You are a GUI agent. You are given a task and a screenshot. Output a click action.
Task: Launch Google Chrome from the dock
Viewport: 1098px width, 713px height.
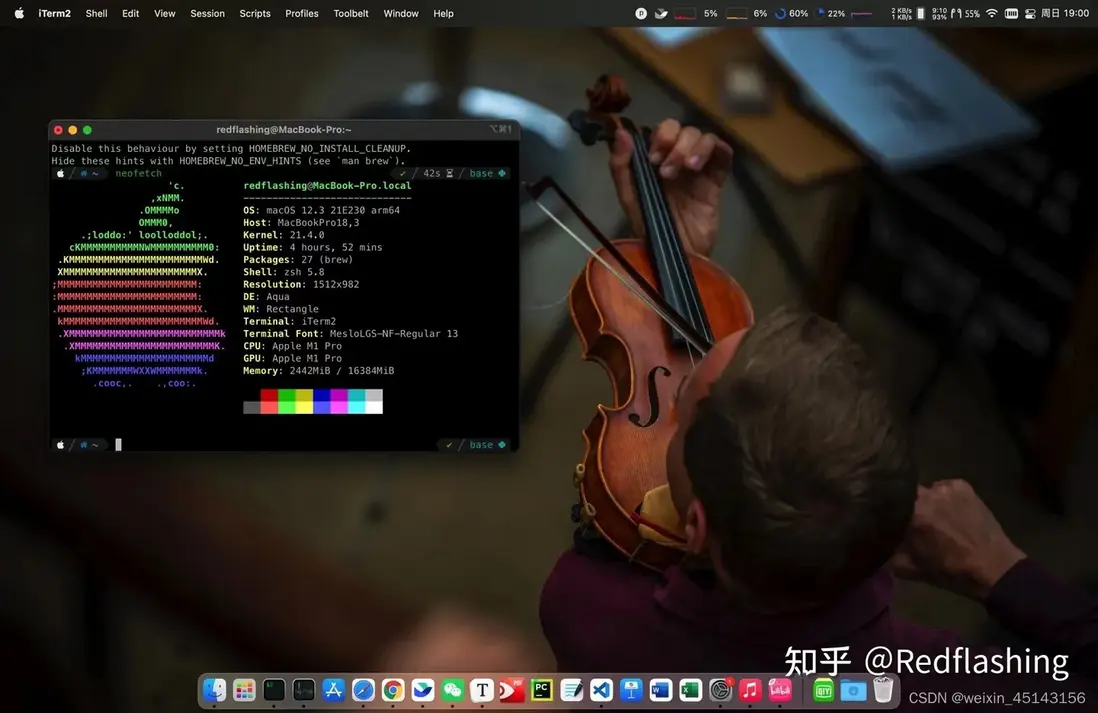coord(393,690)
